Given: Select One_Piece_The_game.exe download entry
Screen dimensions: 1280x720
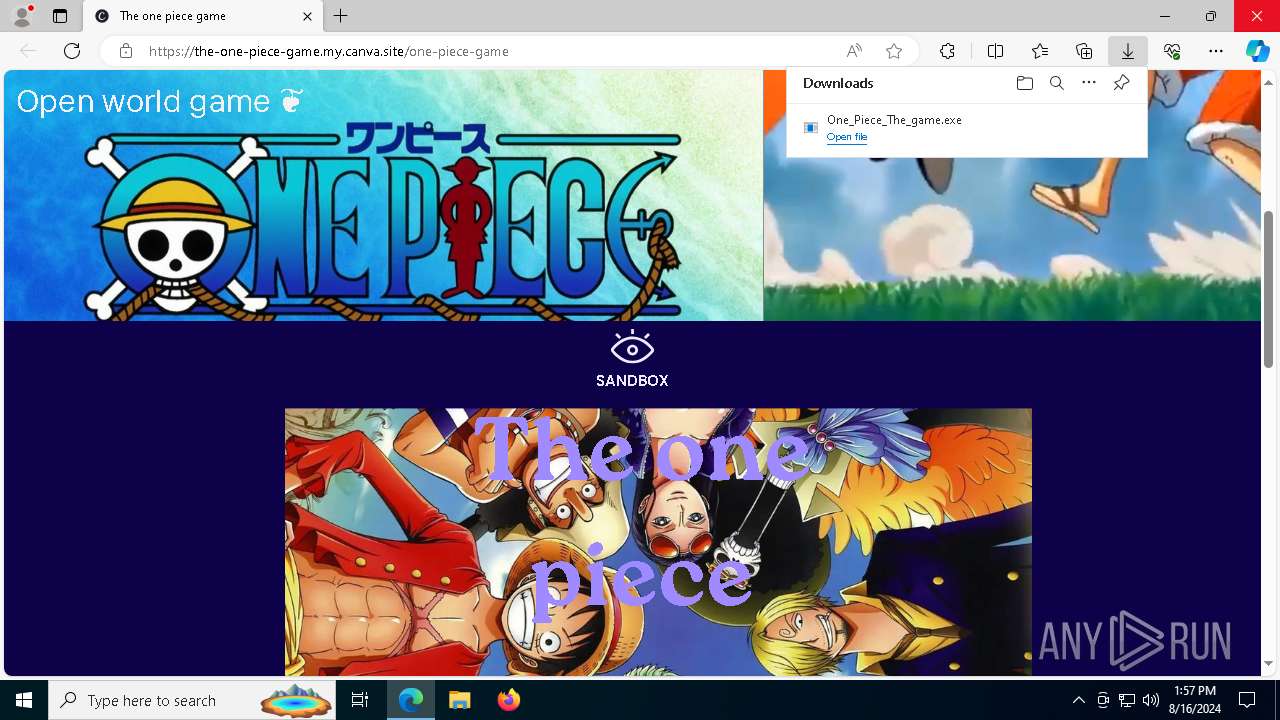Looking at the screenshot, I should [x=966, y=128].
